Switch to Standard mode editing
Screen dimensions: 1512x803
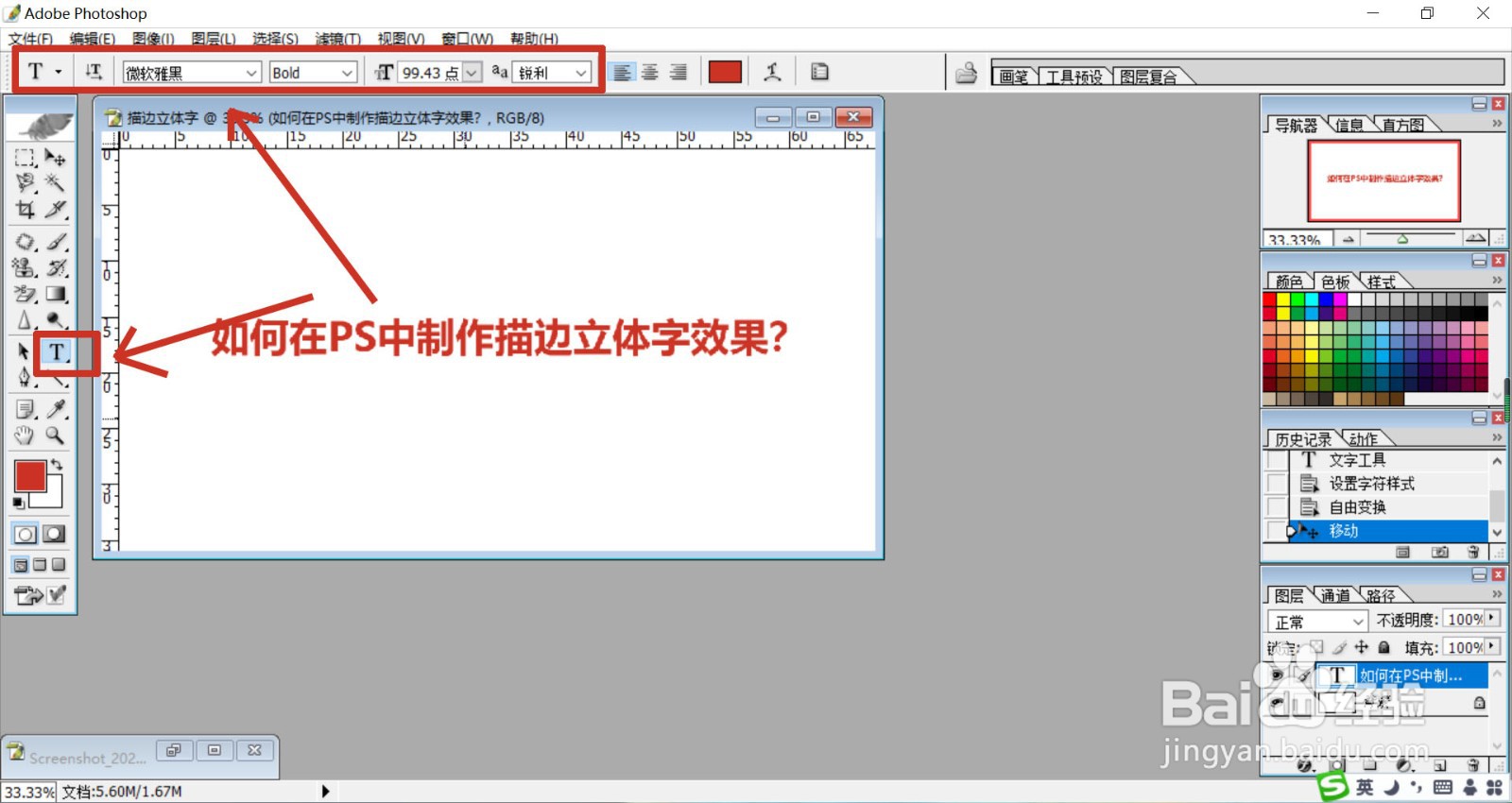(26, 534)
